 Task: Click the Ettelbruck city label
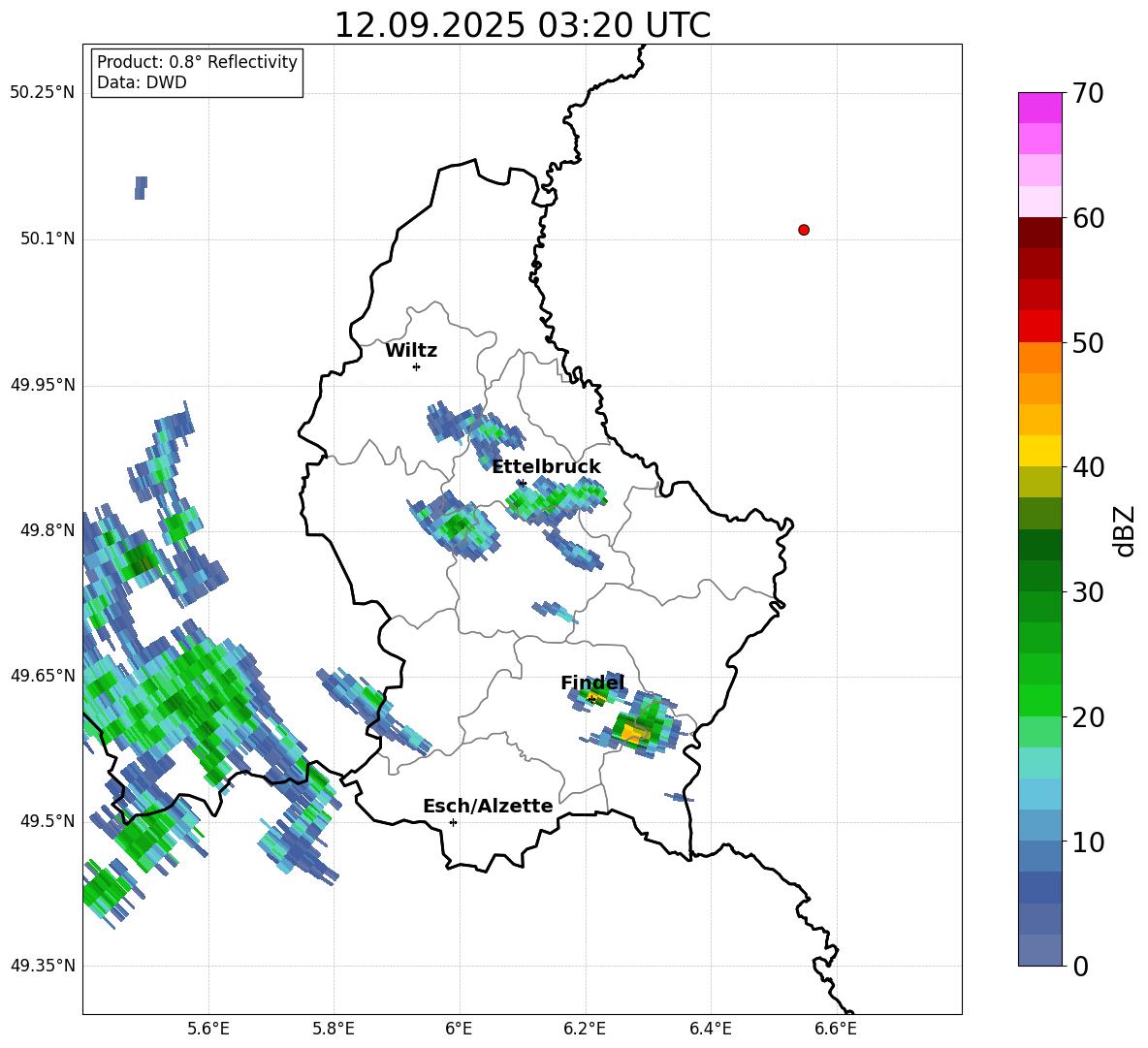[x=546, y=467]
